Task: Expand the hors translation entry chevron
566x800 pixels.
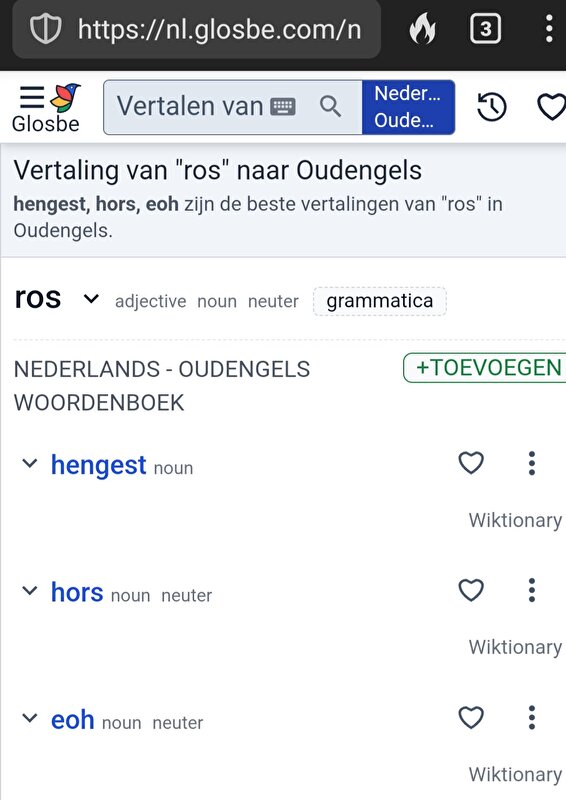Action: pos(30,590)
